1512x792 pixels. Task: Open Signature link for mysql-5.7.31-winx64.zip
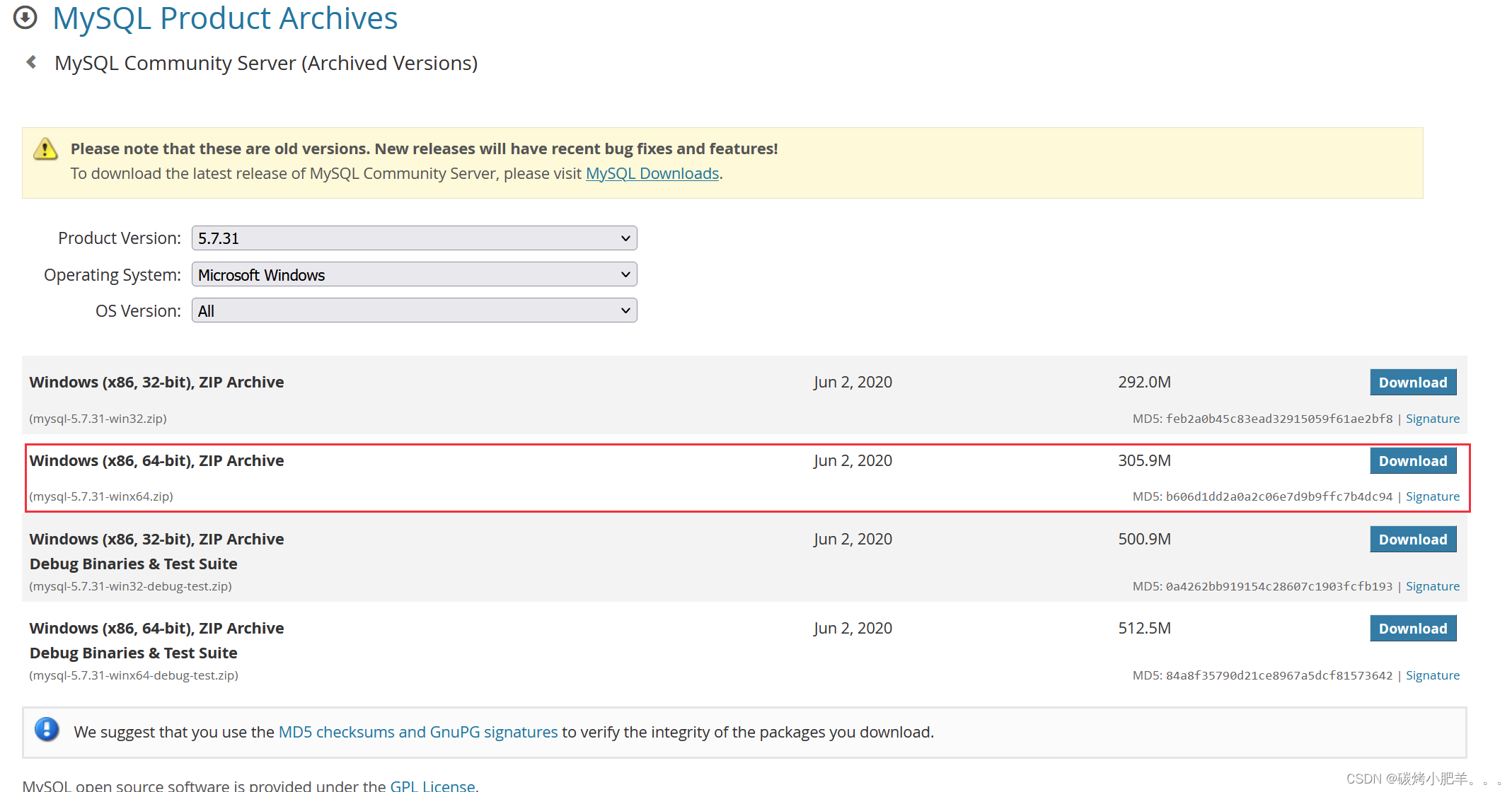[1432, 496]
